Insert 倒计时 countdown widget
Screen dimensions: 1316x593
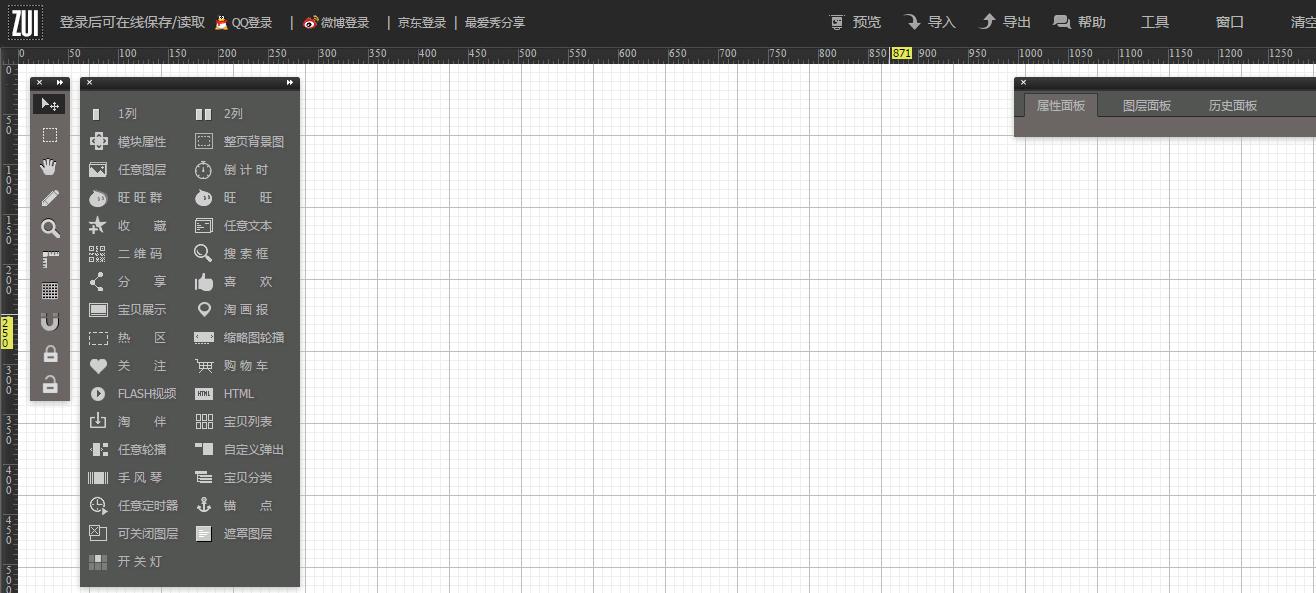click(x=233, y=170)
